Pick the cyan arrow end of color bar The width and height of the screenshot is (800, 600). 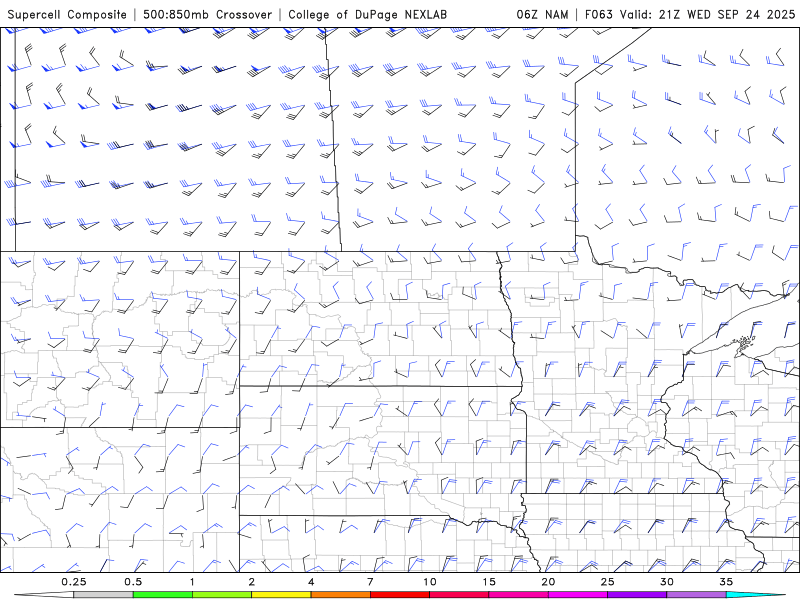coord(756,595)
